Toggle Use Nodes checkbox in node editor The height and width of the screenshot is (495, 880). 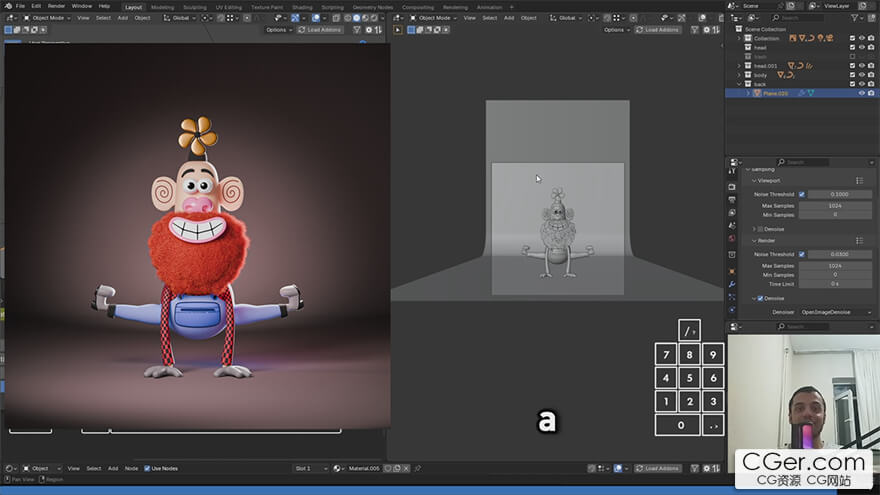click(147, 468)
